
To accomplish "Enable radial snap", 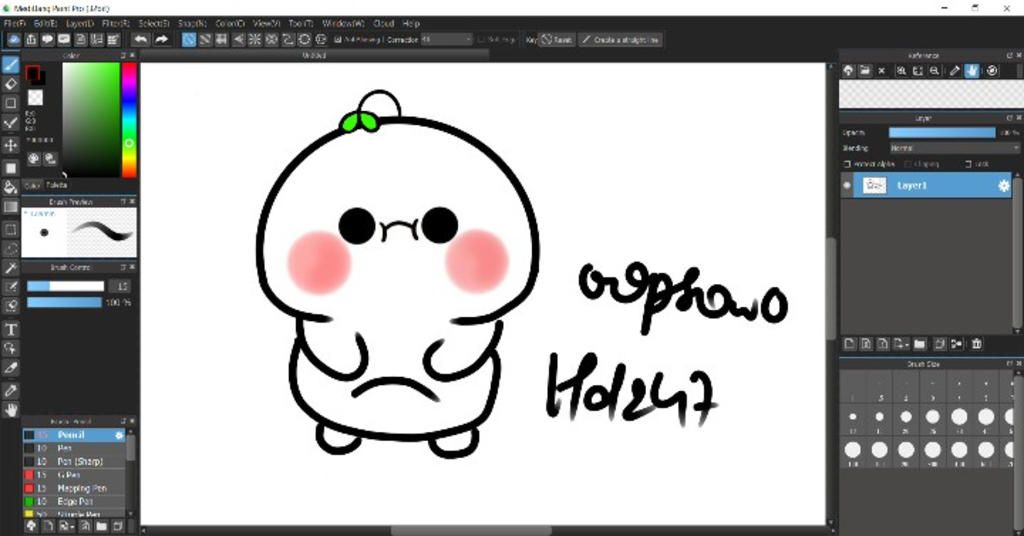I will pyautogui.click(x=255, y=40).
